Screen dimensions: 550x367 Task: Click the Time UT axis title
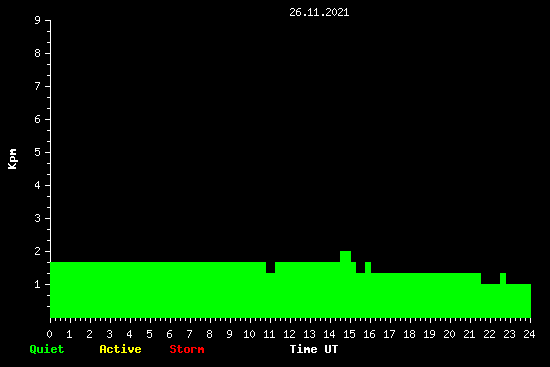click(x=314, y=349)
